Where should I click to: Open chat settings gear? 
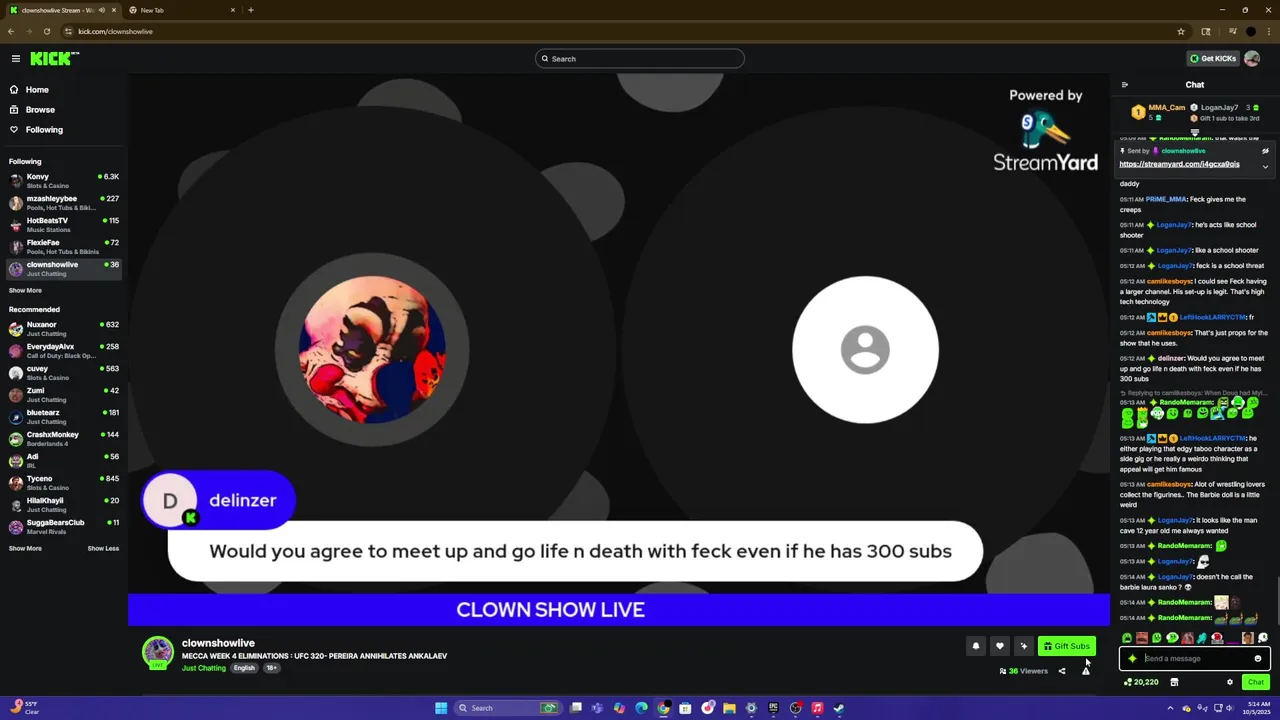(x=1230, y=682)
